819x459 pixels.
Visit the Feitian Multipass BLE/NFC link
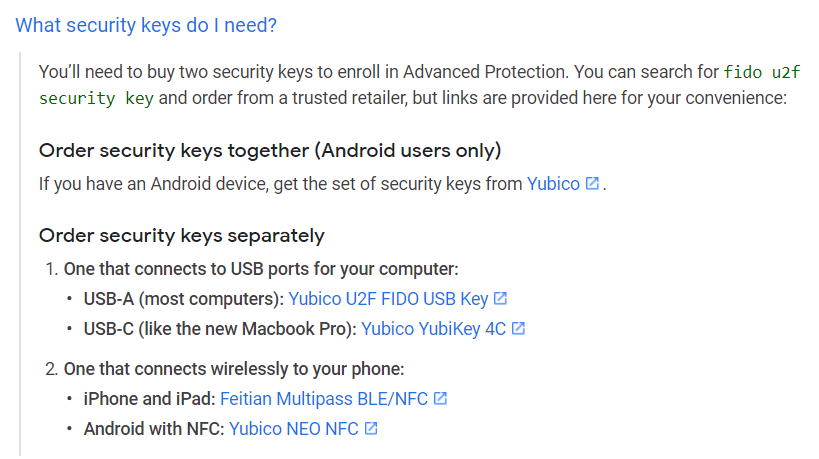[x=324, y=399]
